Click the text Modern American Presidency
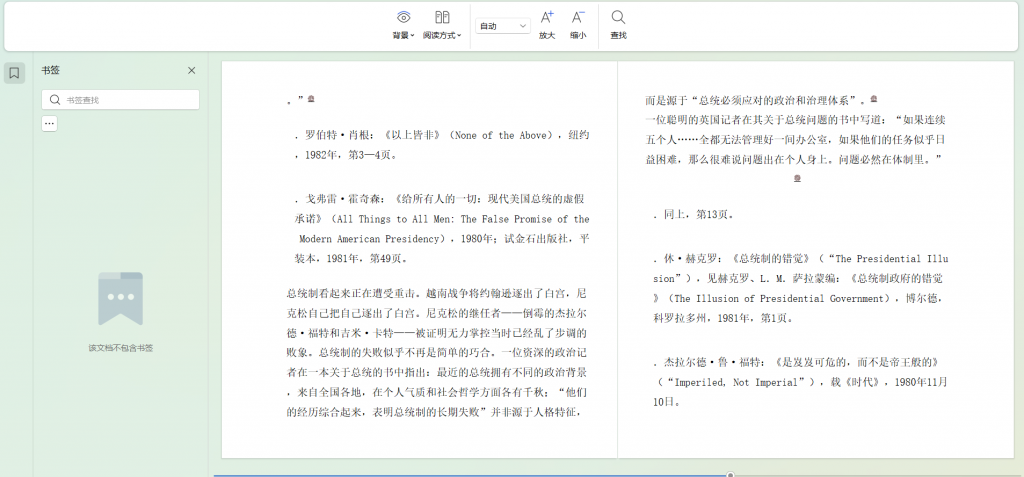Screen dimensions: 1024x477 click(368, 239)
